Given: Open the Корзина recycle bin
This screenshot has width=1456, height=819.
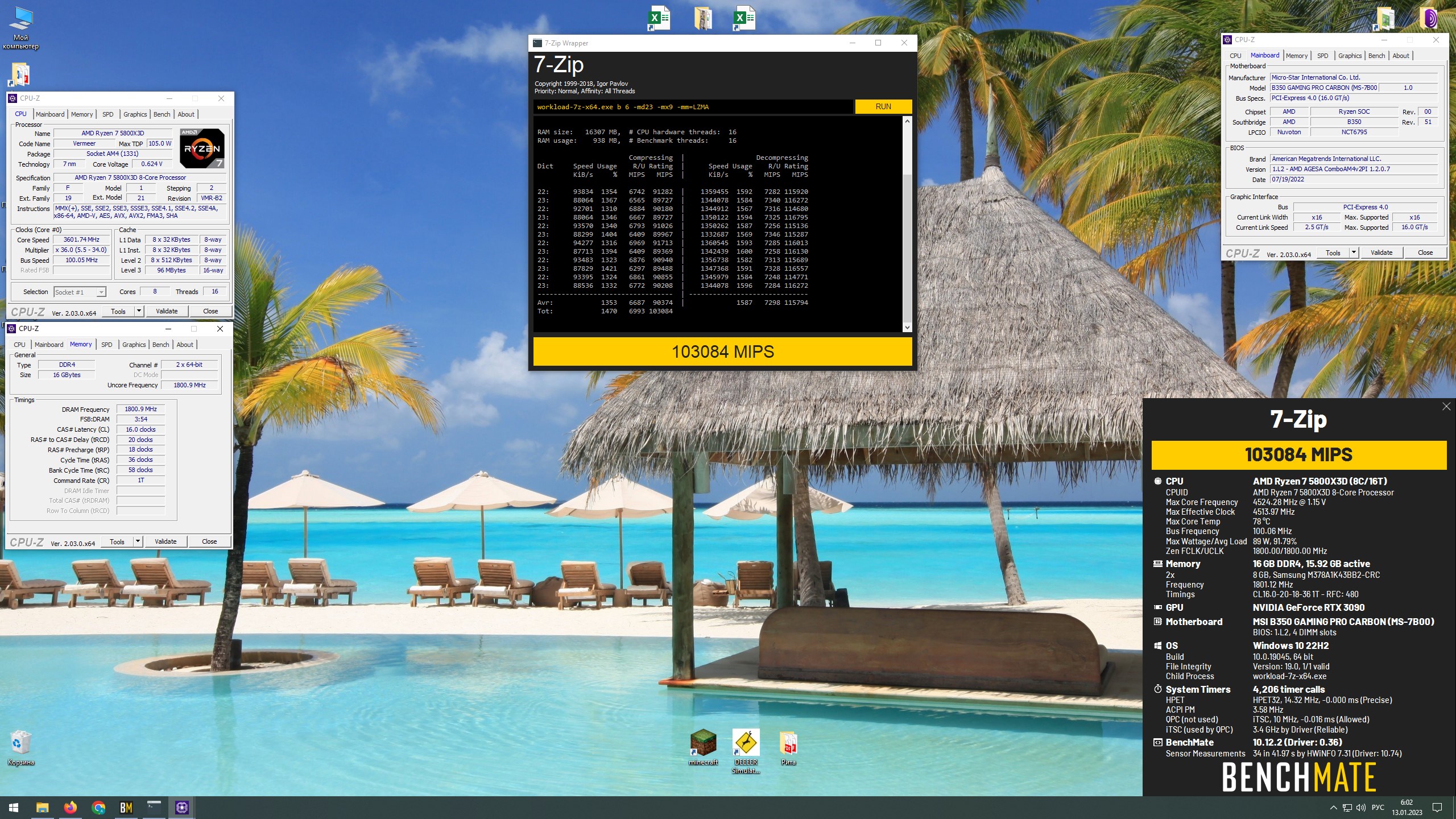Looking at the screenshot, I should pyautogui.click(x=21, y=747).
